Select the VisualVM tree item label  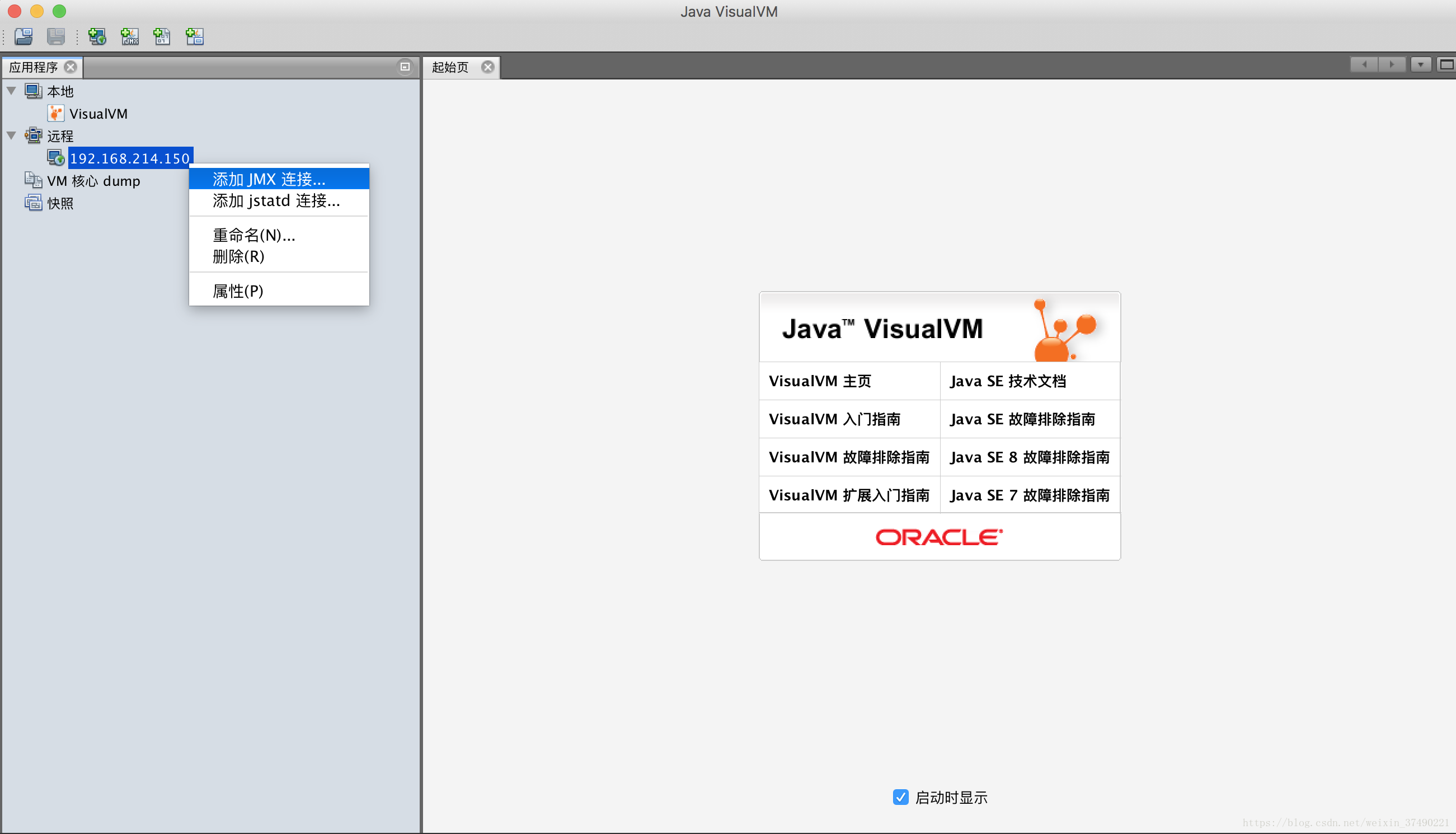click(x=98, y=114)
